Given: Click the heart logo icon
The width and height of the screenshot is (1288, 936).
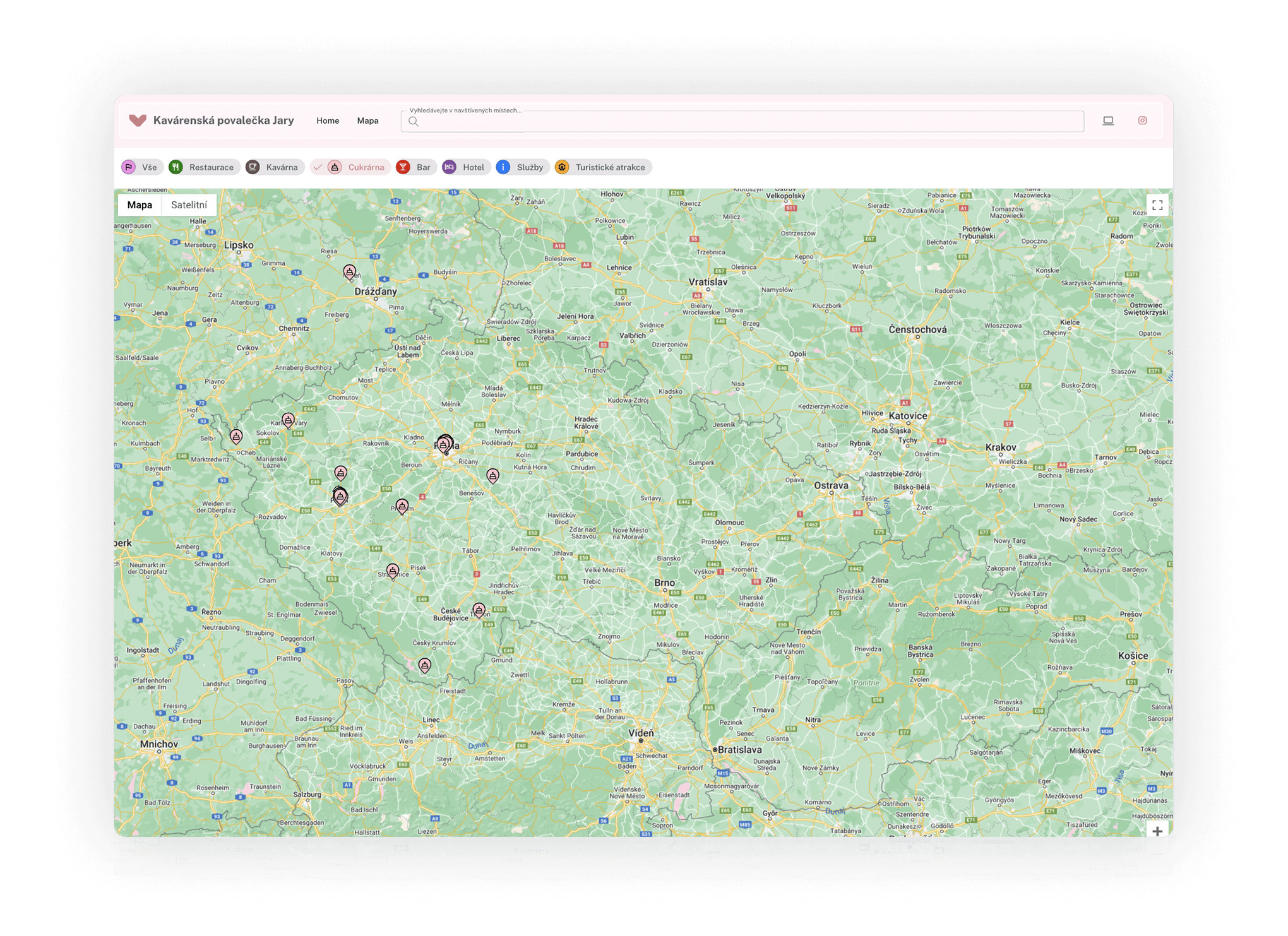Looking at the screenshot, I should (138, 121).
